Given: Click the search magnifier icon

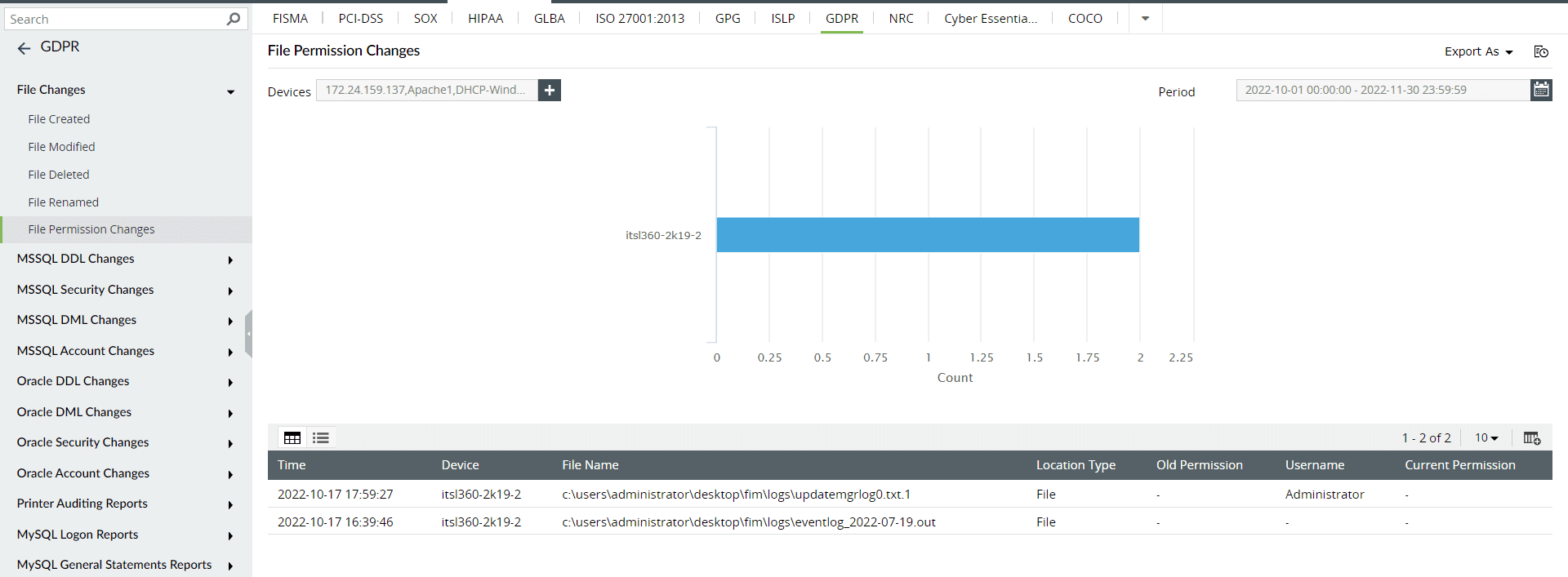Looking at the screenshot, I should pyautogui.click(x=234, y=19).
